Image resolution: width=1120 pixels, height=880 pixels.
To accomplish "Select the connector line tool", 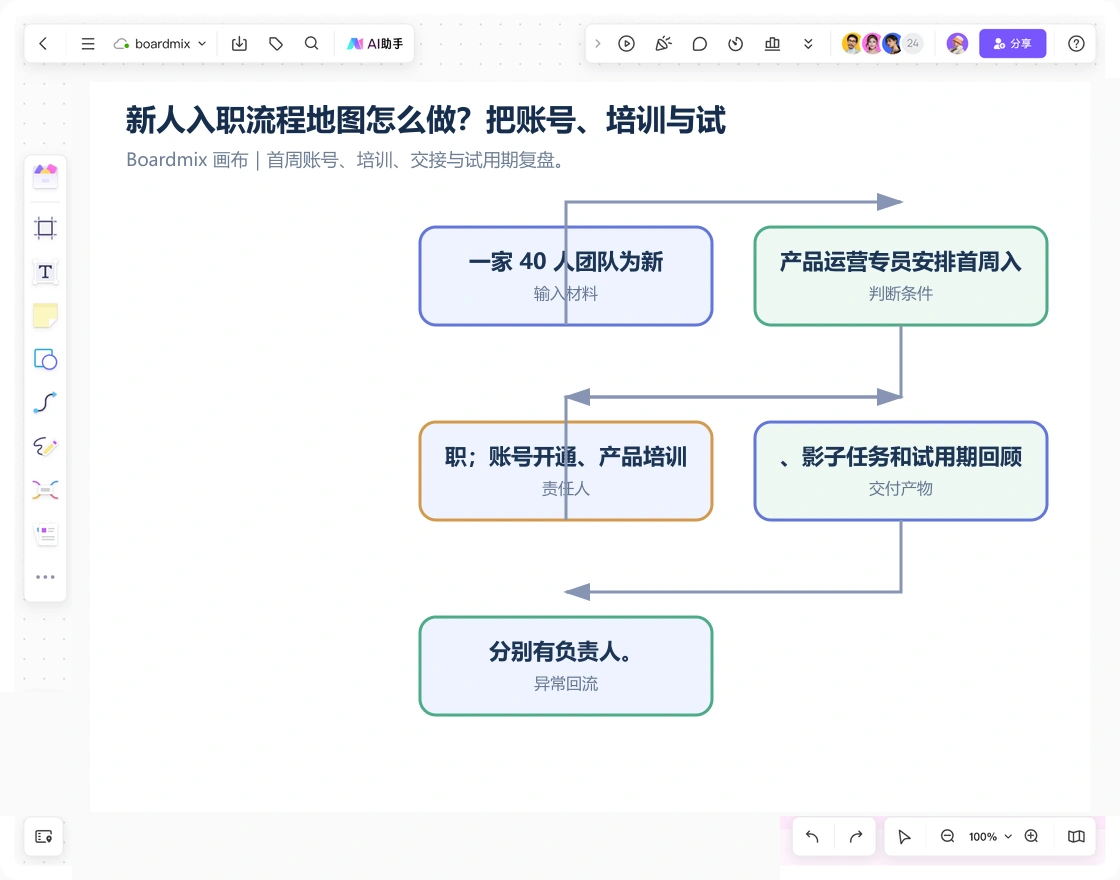I will 45,403.
